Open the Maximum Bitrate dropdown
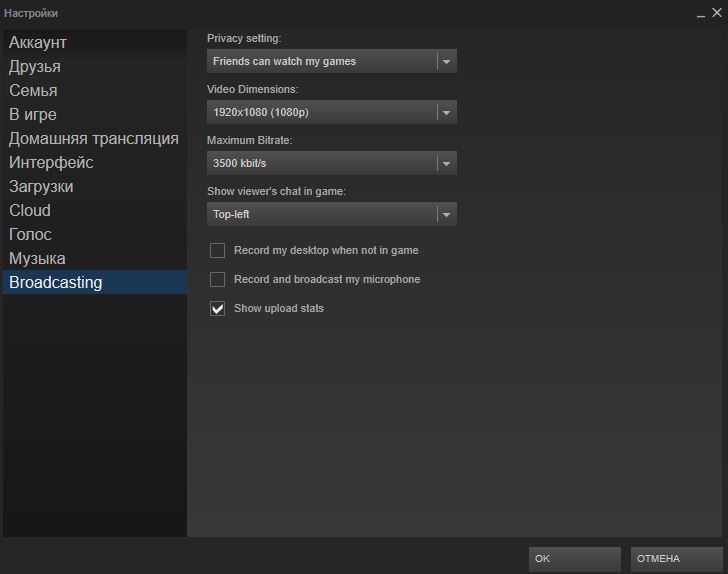The image size is (728, 574). tap(331, 163)
